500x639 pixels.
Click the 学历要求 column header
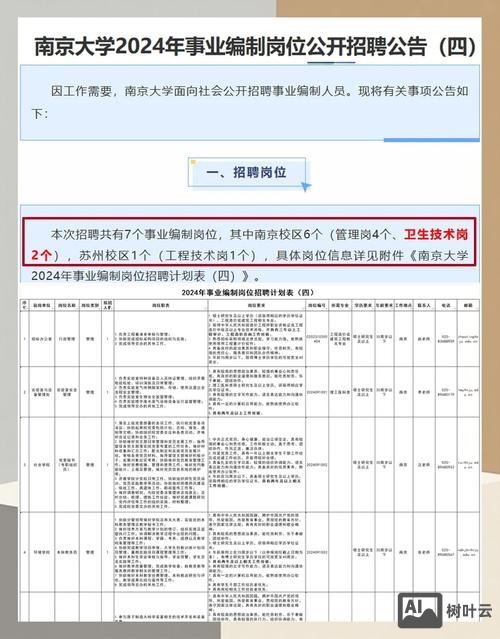[x=363, y=305]
